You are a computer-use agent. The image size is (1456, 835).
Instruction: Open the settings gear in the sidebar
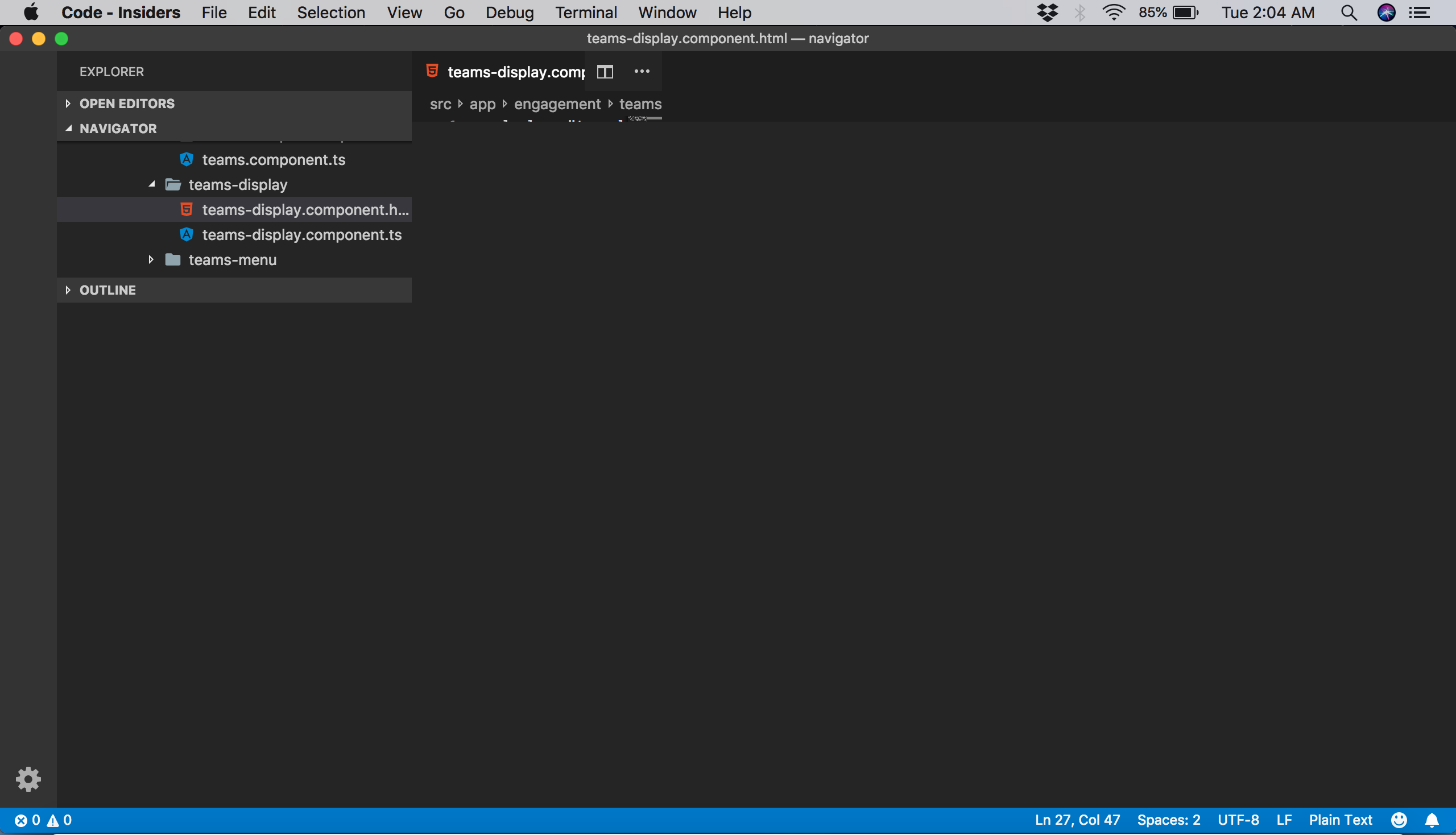click(x=28, y=779)
